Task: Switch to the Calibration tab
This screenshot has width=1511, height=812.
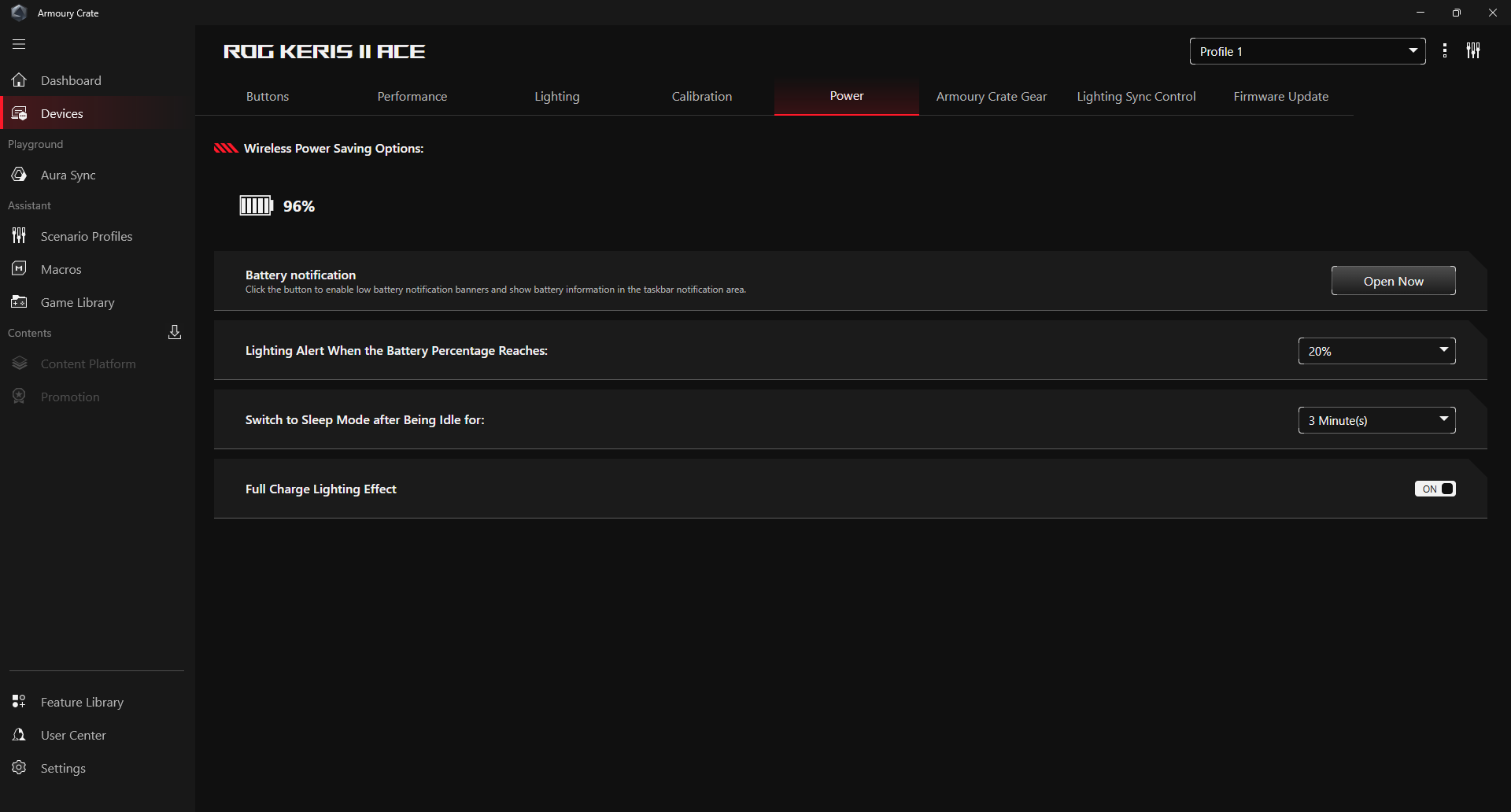Action: pos(702,96)
